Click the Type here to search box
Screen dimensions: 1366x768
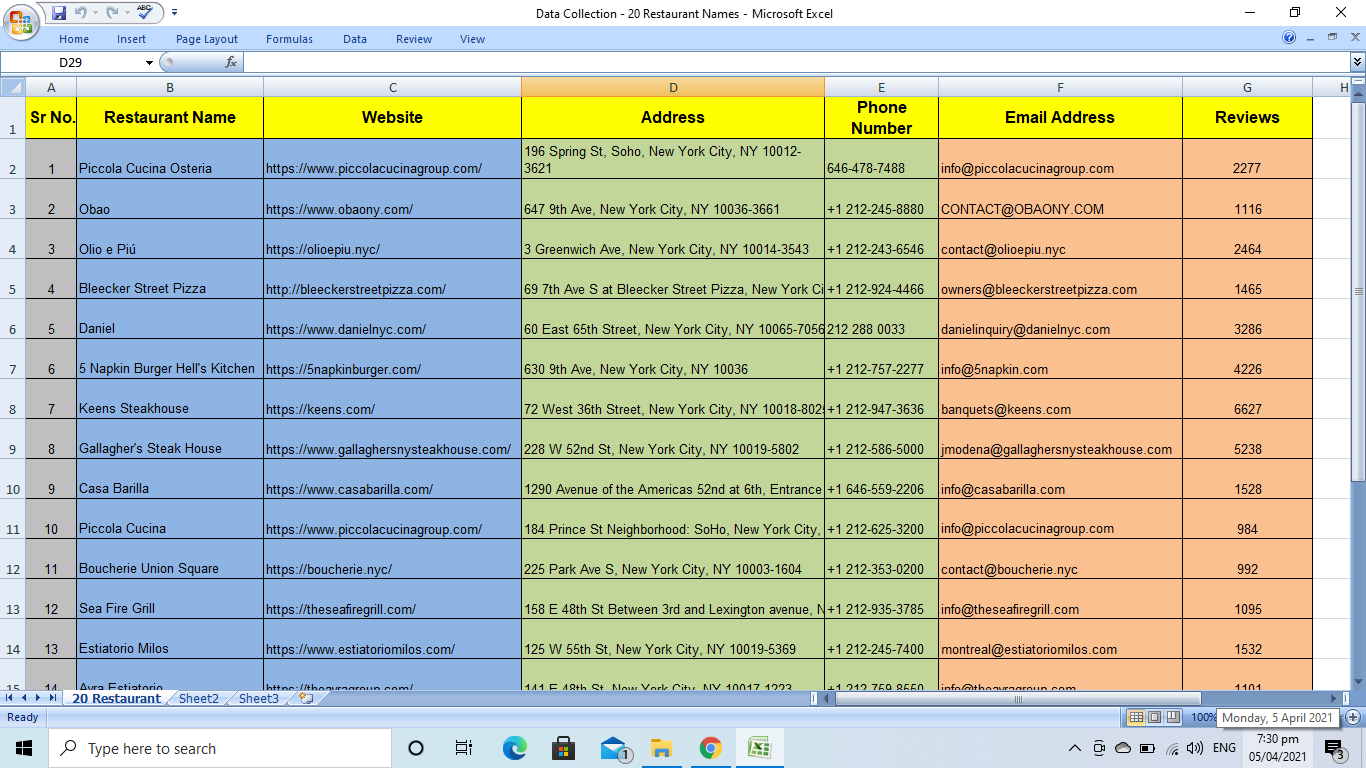coord(220,748)
